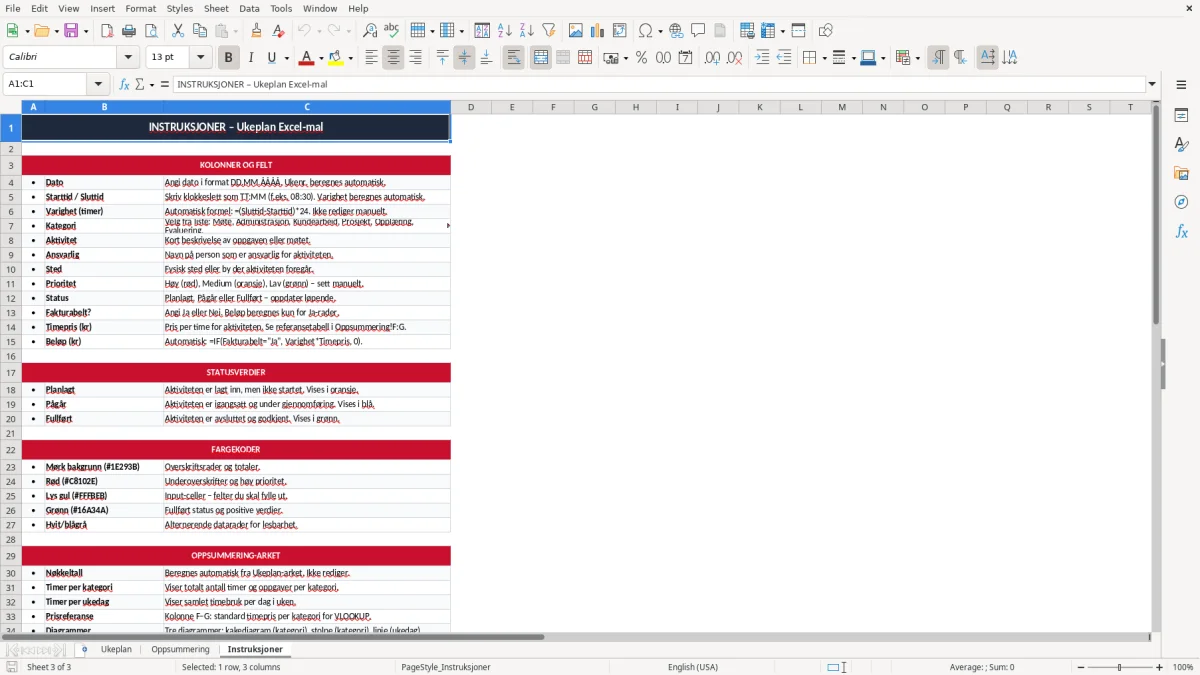Click the Add Decimal Place icon
The image size is (1200, 675).
click(x=712, y=58)
